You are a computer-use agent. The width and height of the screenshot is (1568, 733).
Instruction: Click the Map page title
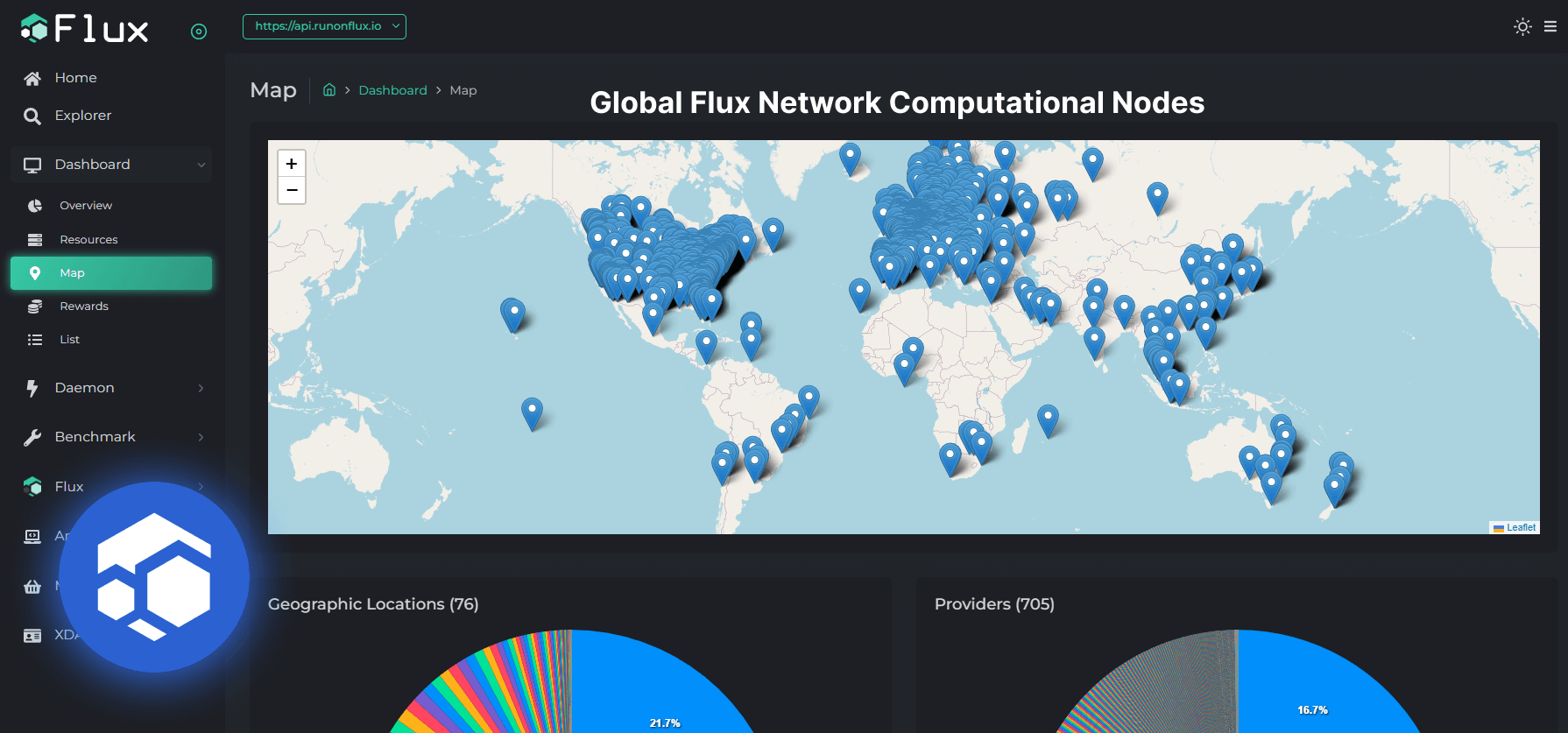click(273, 90)
